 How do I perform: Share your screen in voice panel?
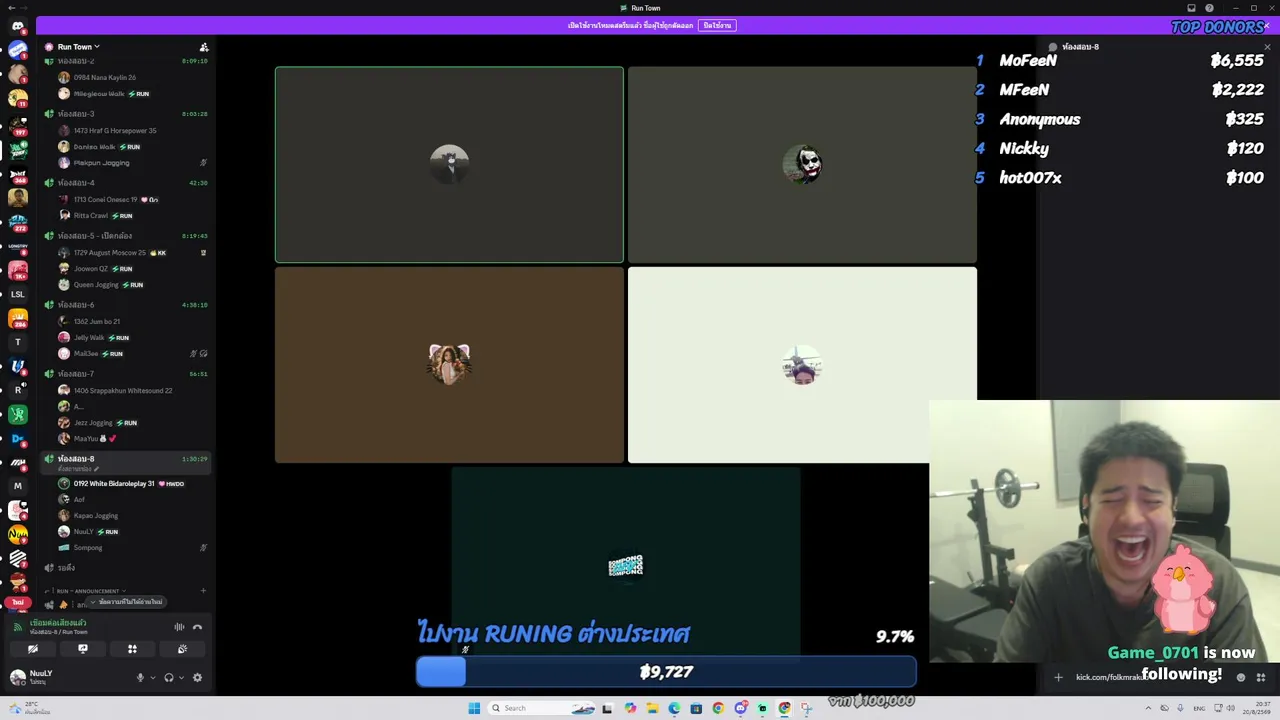click(83, 649)
